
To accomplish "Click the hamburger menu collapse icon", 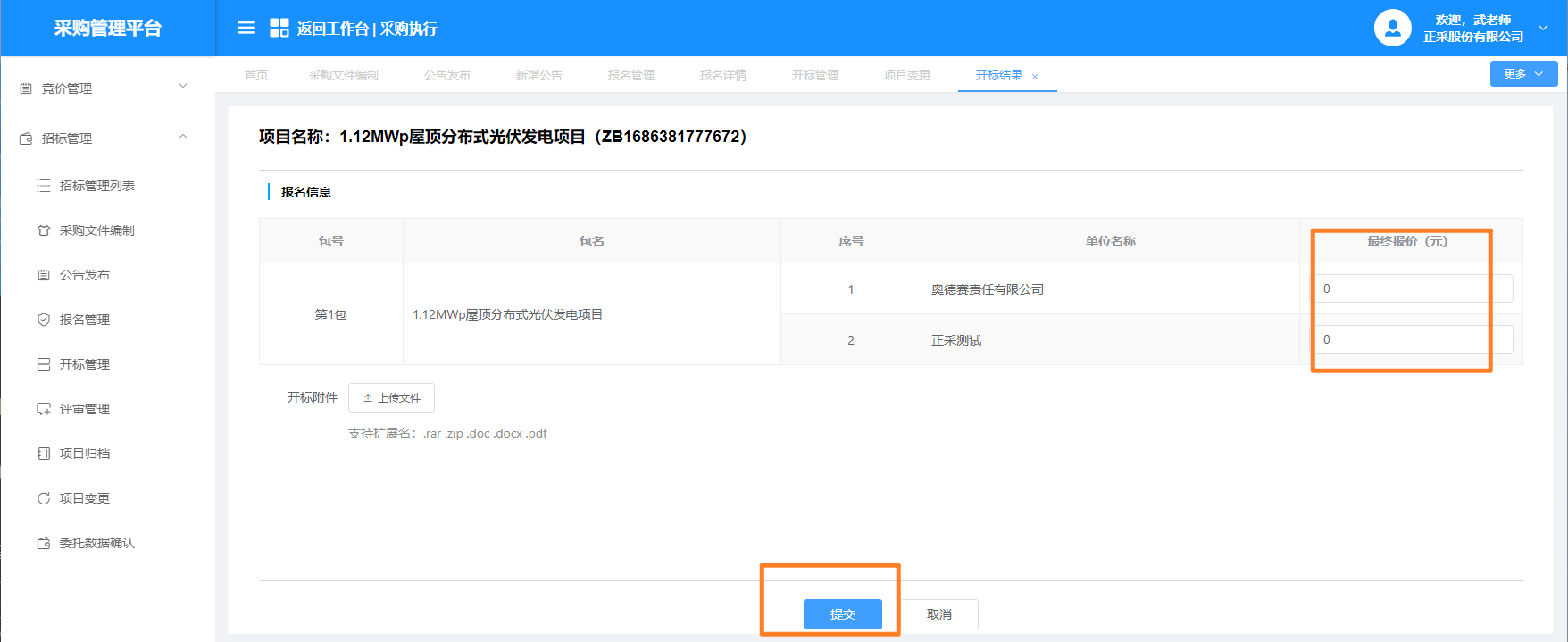I will pos(246,28).
